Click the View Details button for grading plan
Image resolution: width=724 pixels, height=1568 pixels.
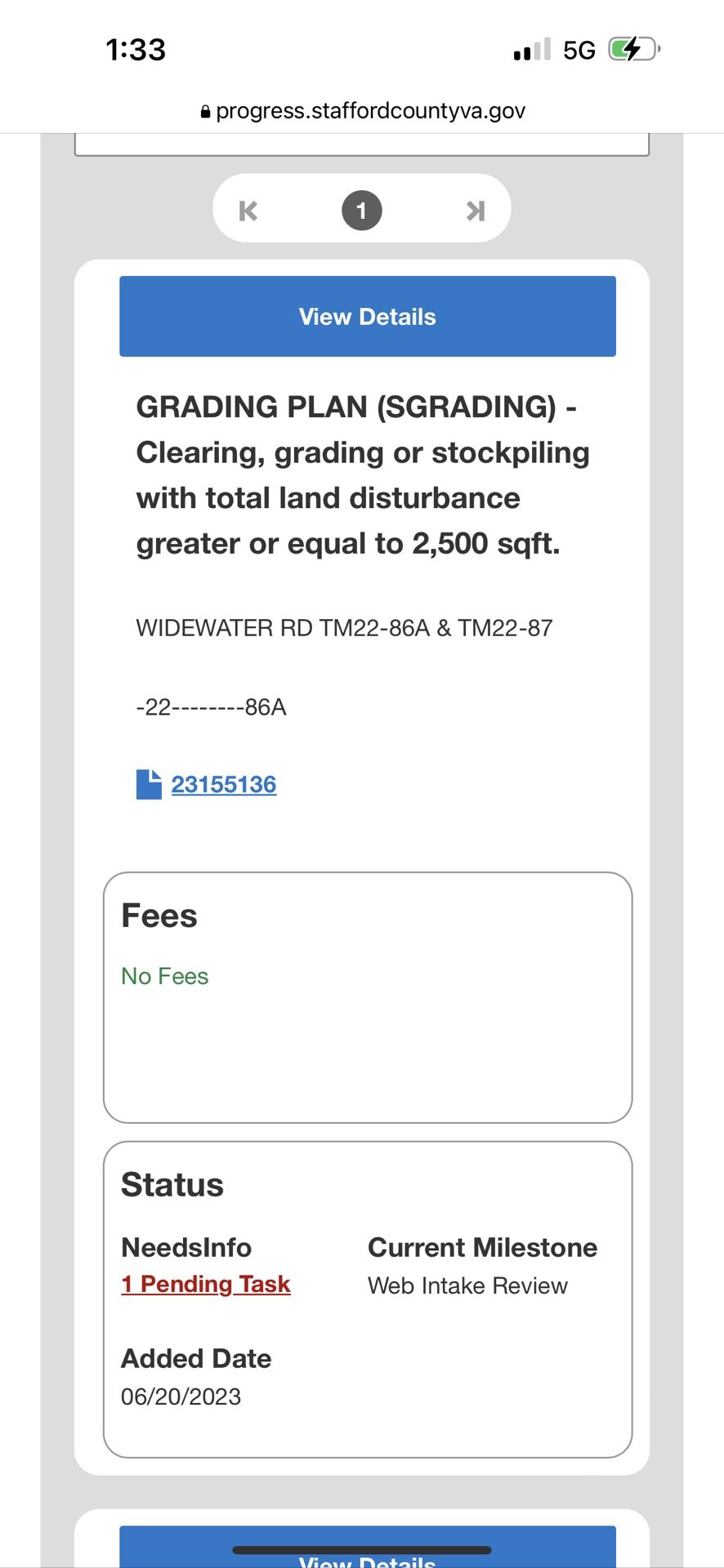(368, 317)
